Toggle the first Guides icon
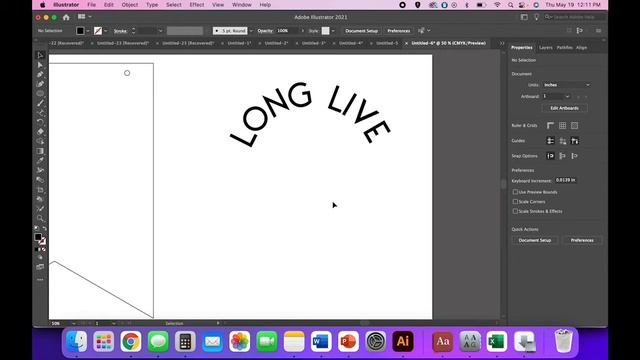This screenshot has width=640, height=360. [550, 141]
